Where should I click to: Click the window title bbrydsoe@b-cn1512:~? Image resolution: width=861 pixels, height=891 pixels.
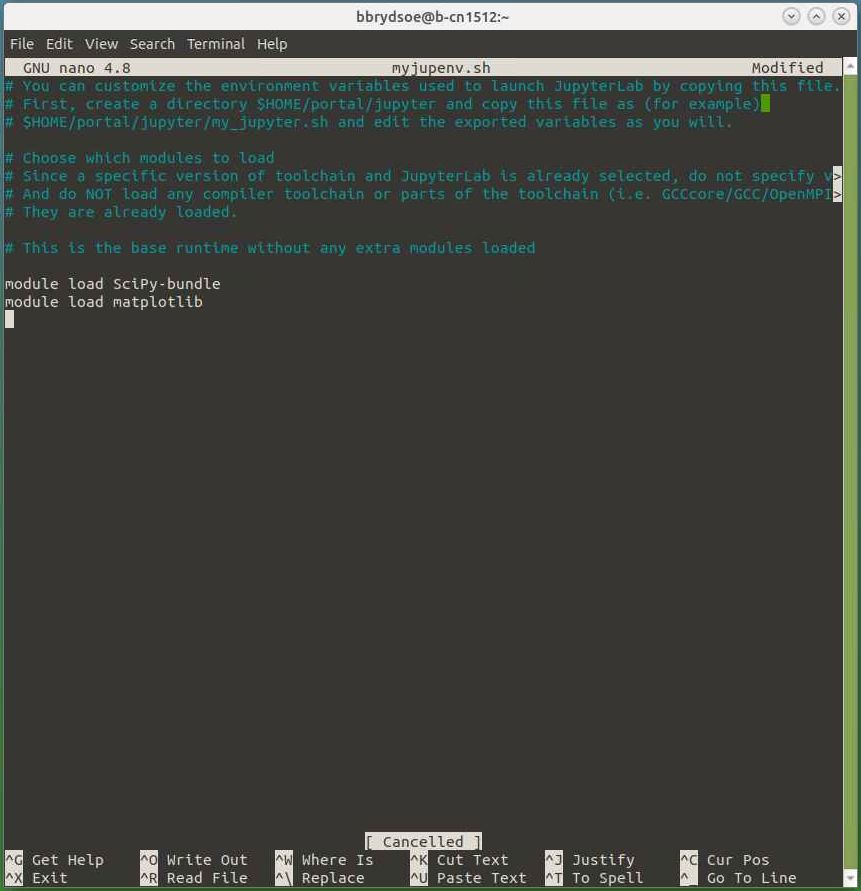[x=432, y=17]
